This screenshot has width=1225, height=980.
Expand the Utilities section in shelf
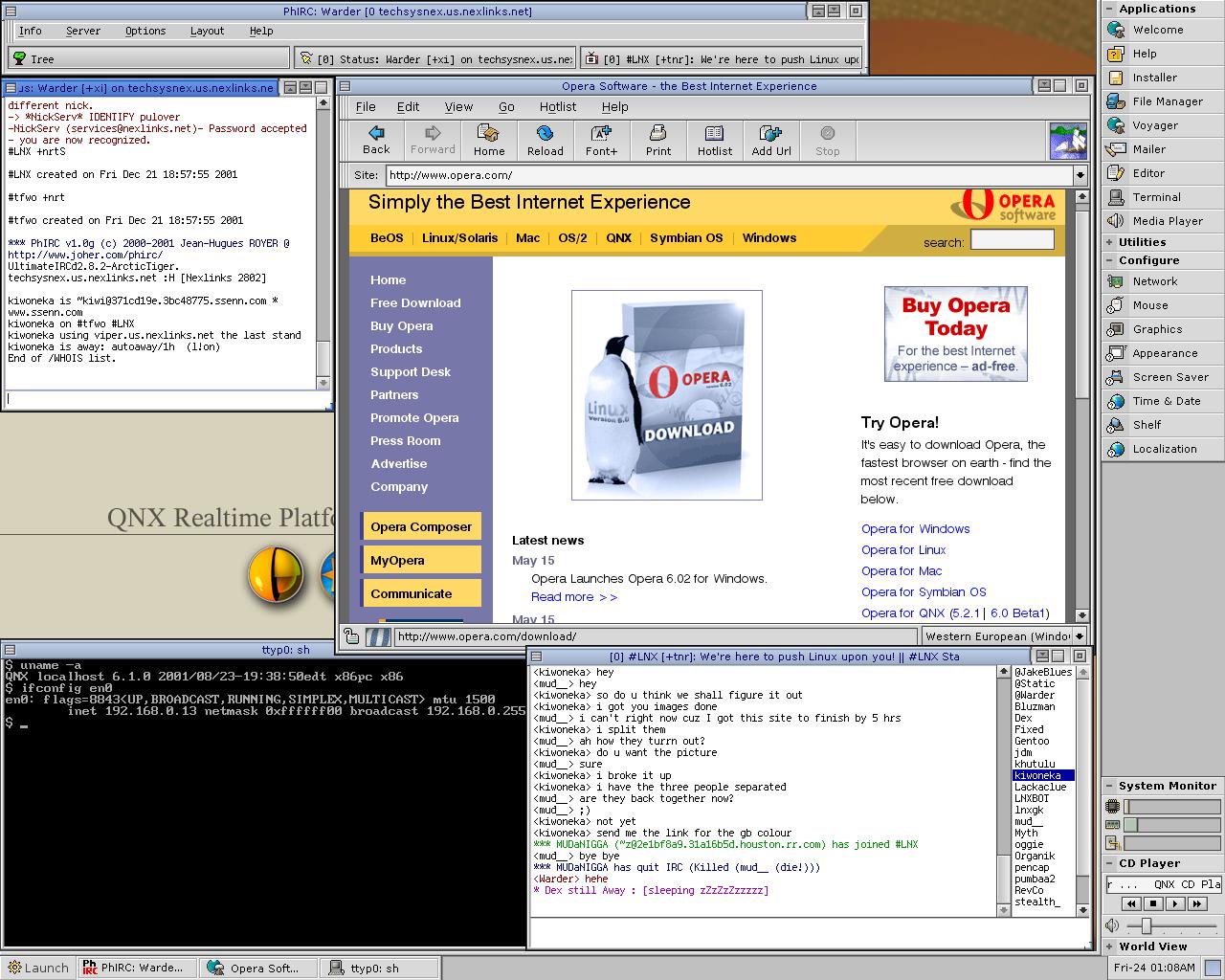pyautogui.click(x=1142, y=242)
